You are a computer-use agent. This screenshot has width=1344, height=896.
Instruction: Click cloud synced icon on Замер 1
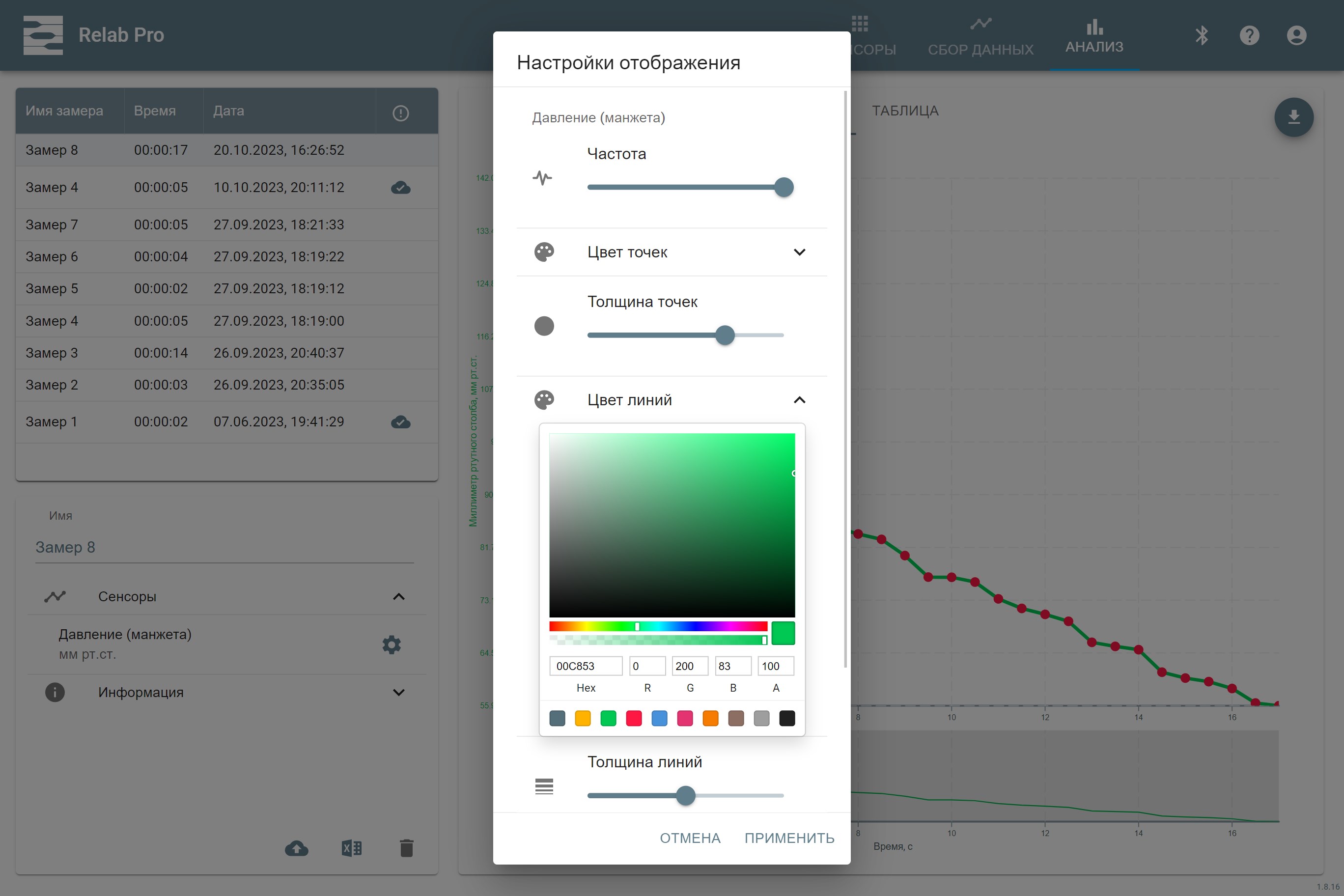400,421
